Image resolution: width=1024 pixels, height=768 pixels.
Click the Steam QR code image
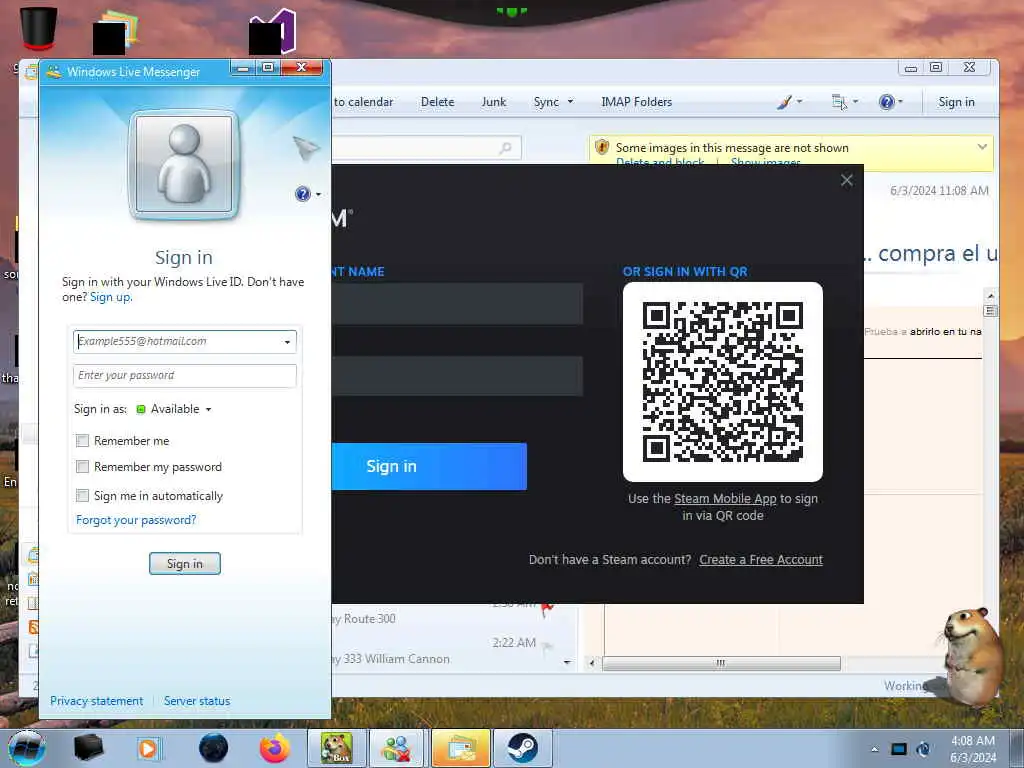(723, 382)
